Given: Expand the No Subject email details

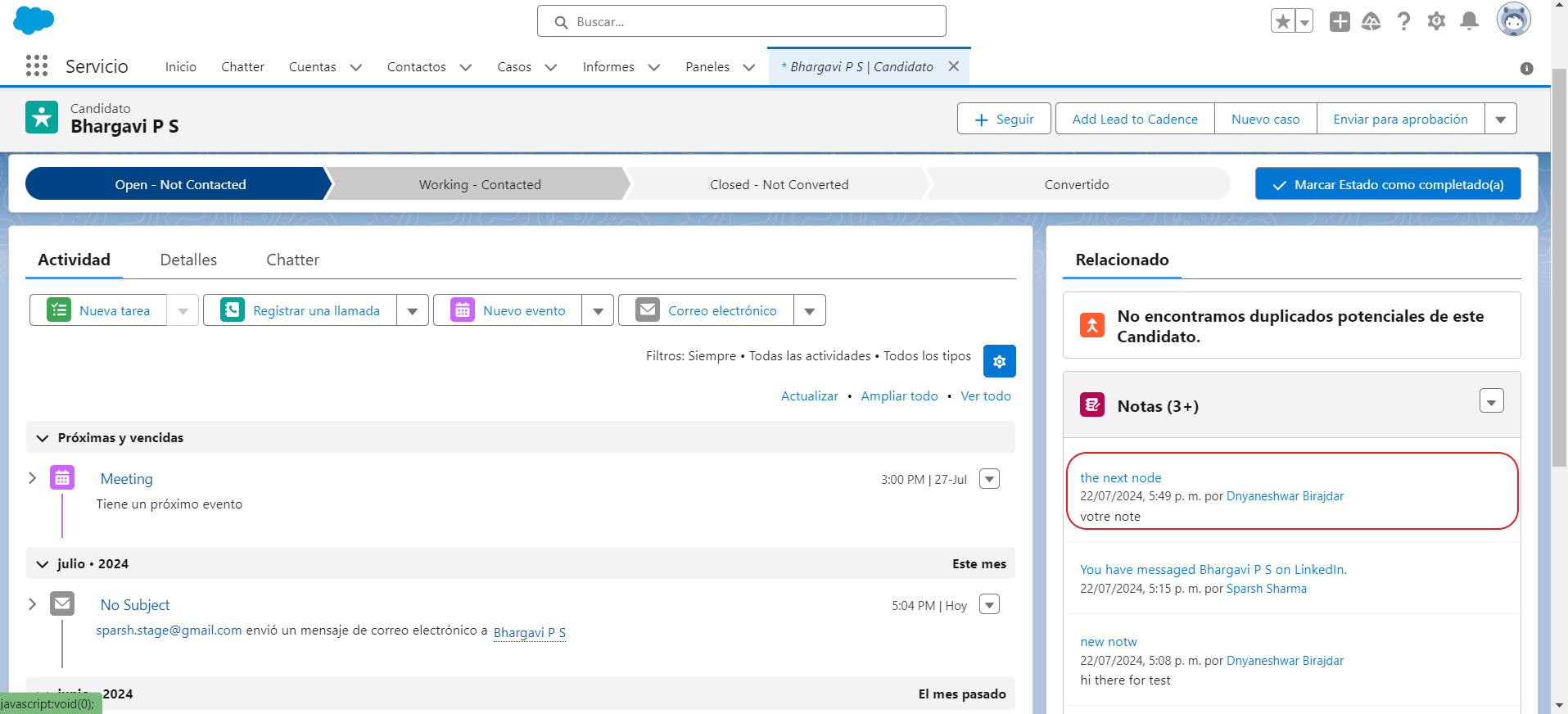Looking at the screenshot, I should tap(33, 604).
